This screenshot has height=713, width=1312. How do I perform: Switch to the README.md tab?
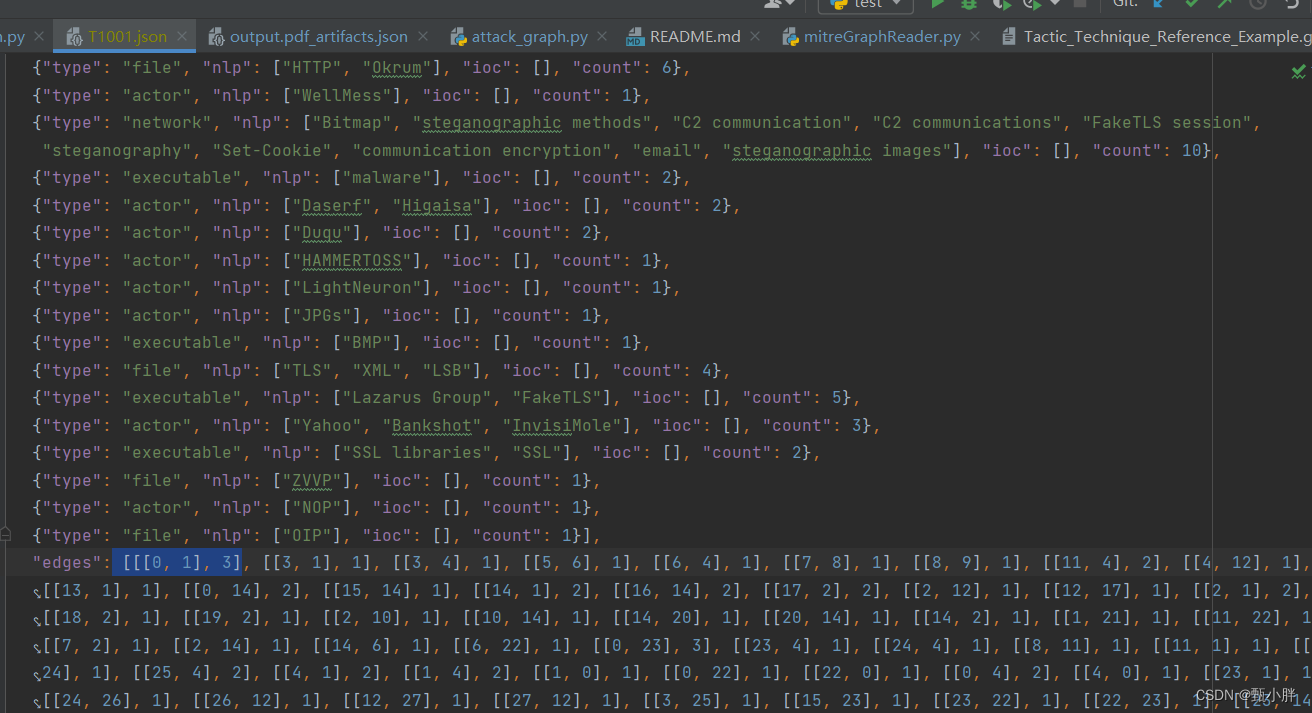point(695,37)
